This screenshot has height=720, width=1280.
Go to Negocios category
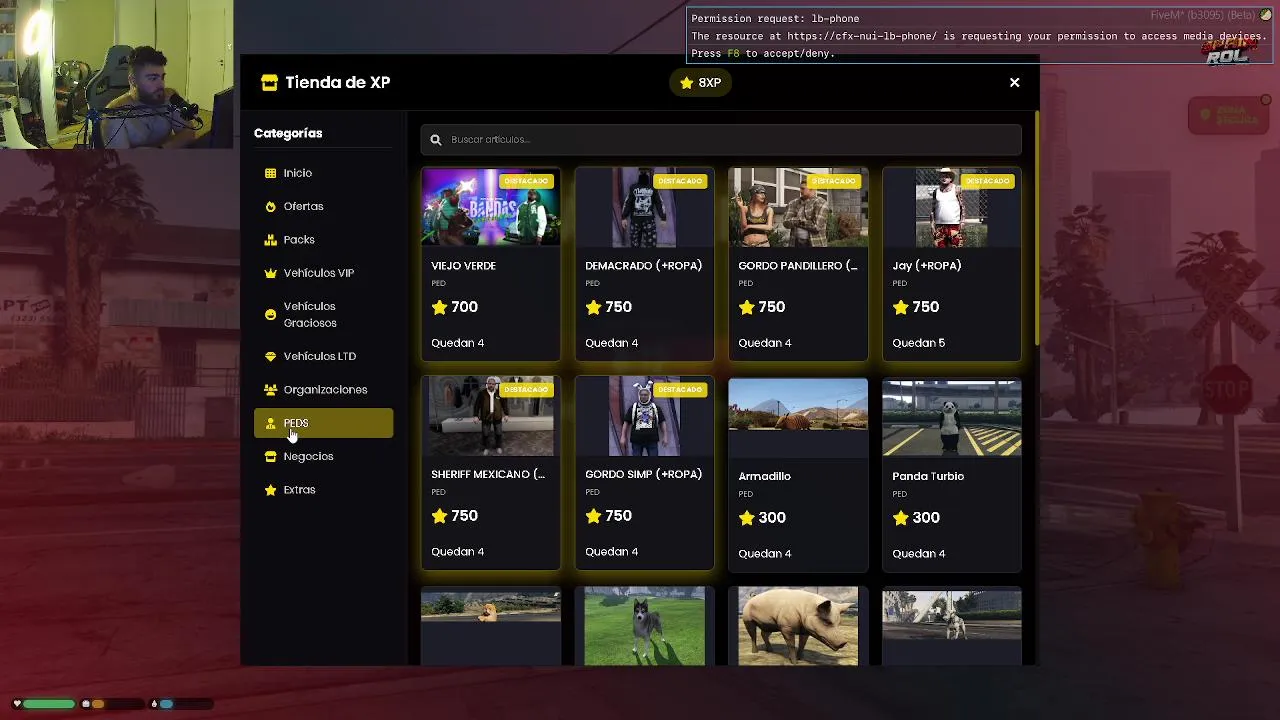click(323, 456)
